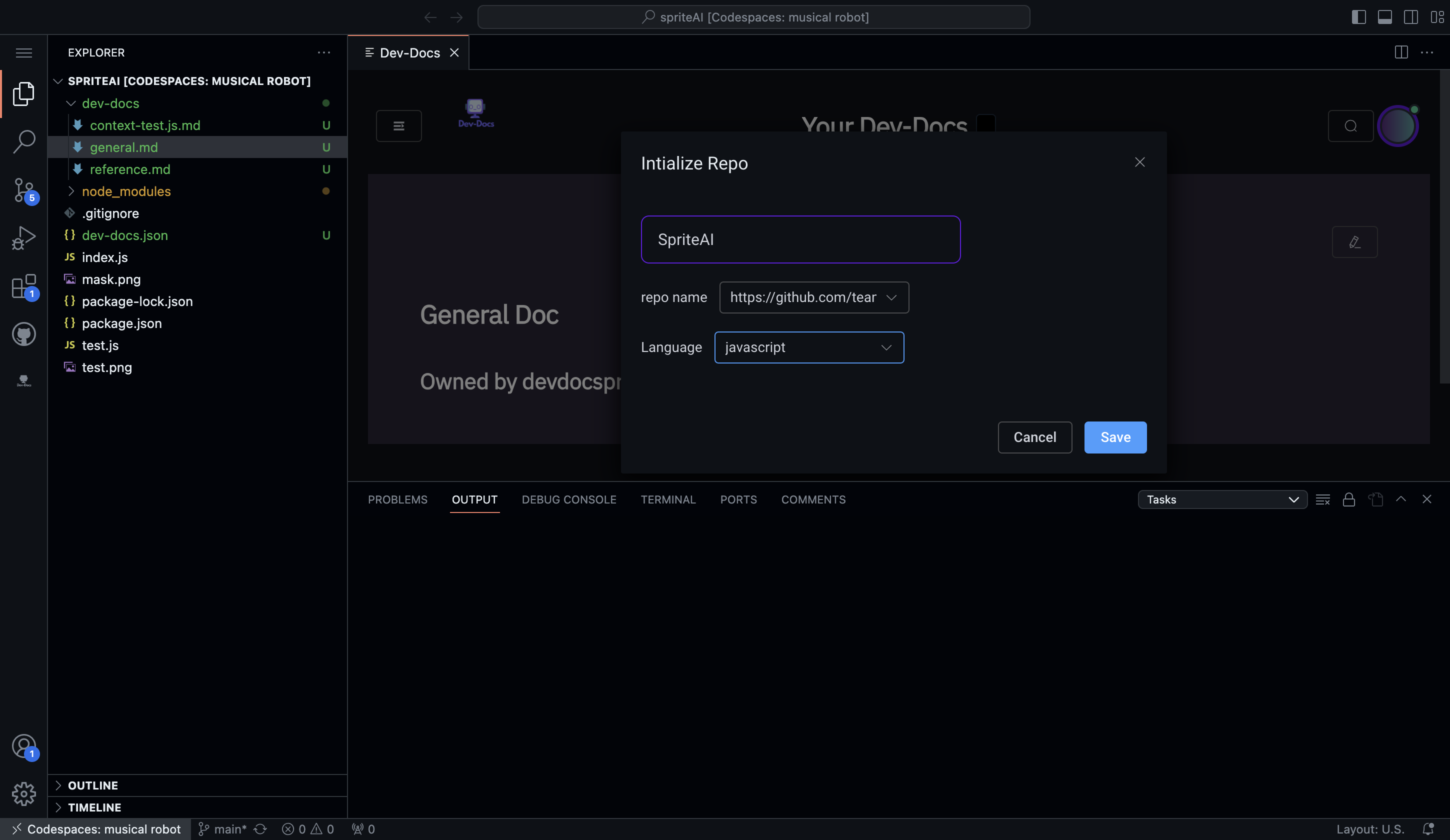This screenshot has width=1450, height=840.
Task: Open the Language dropdown set to javascript
Action: point(809,347)
